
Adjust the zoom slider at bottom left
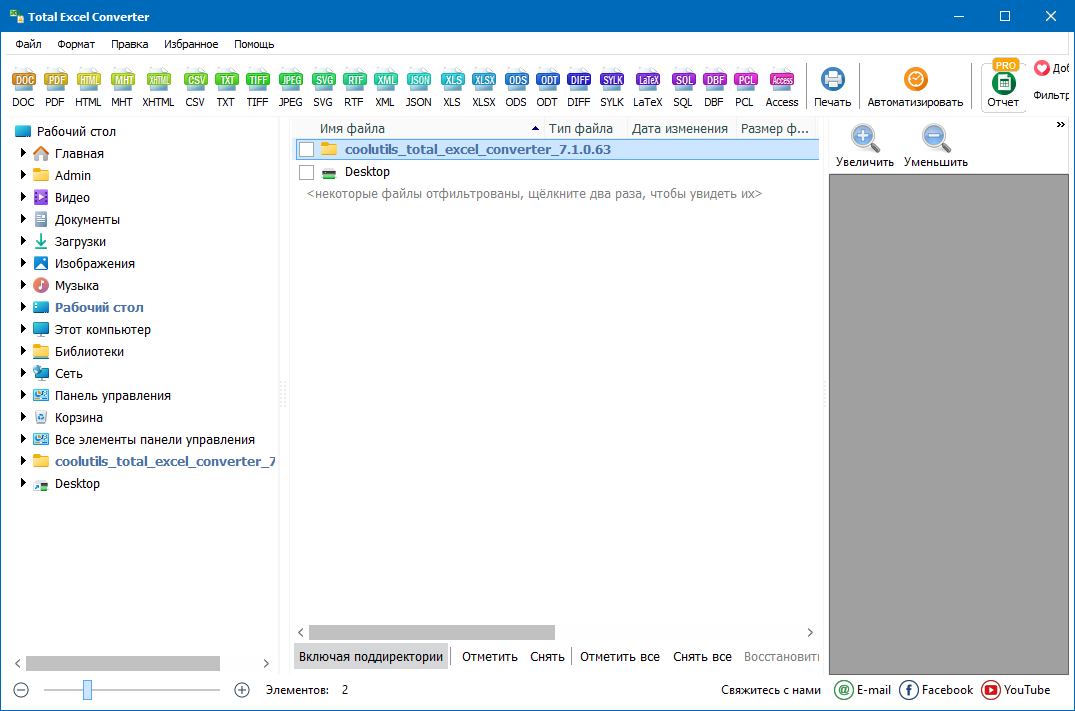86,690
